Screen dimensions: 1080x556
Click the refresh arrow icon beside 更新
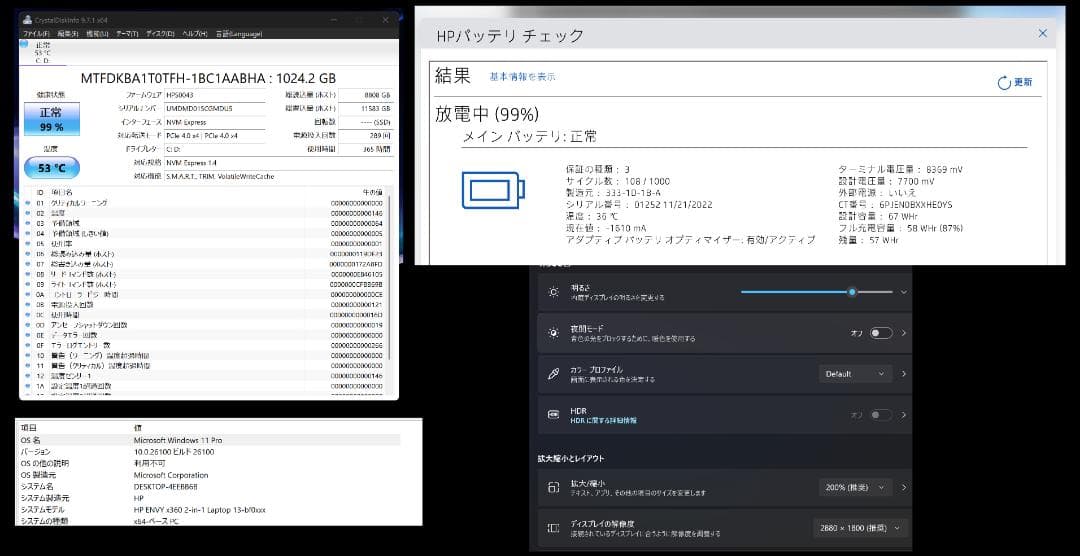(x=1004, y=83)
